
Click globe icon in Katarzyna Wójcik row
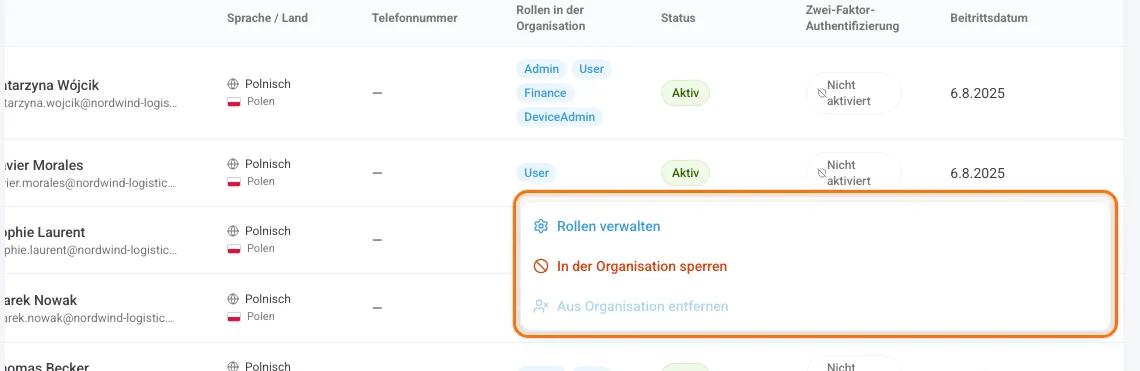tap(233, 84)
